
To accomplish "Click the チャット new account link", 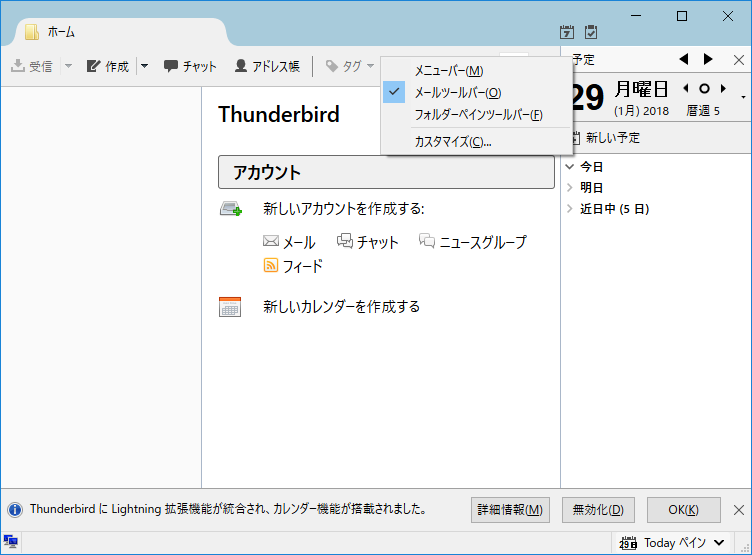I will [377, 242].
